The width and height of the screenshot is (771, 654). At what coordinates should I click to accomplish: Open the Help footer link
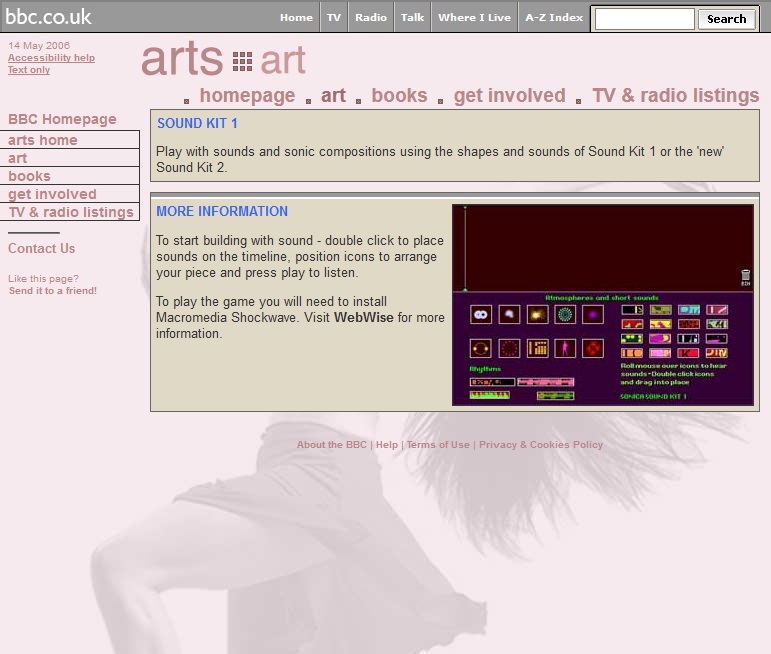[x=386, y=445]
